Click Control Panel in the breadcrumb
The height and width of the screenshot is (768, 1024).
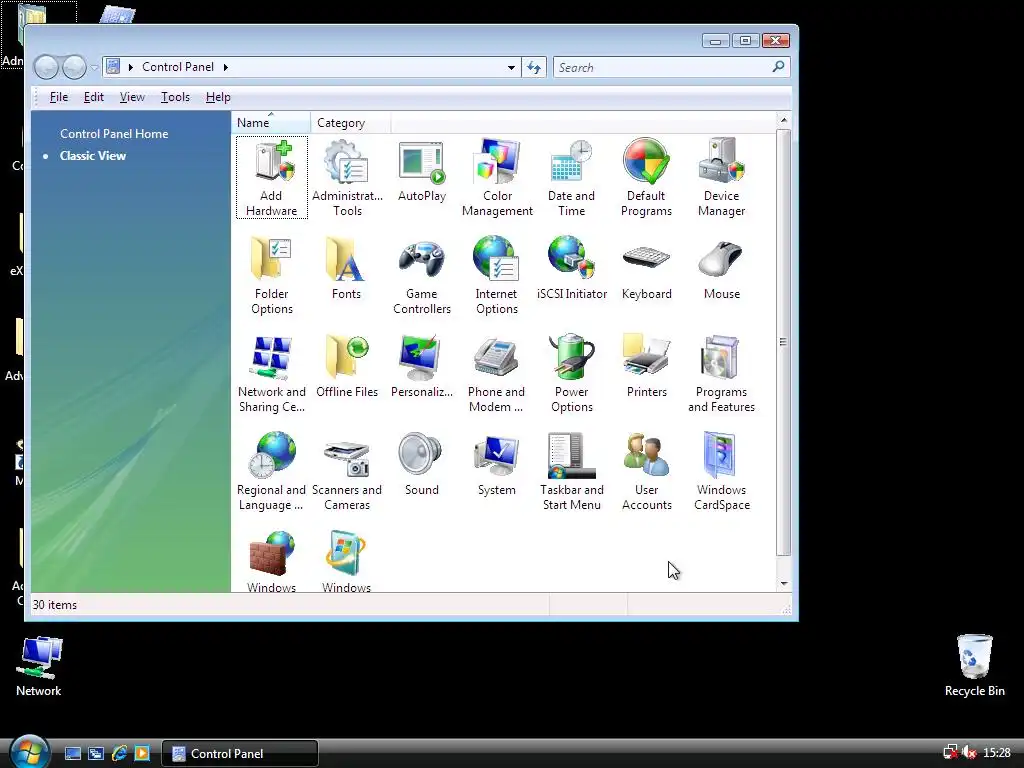pos(178,67)
